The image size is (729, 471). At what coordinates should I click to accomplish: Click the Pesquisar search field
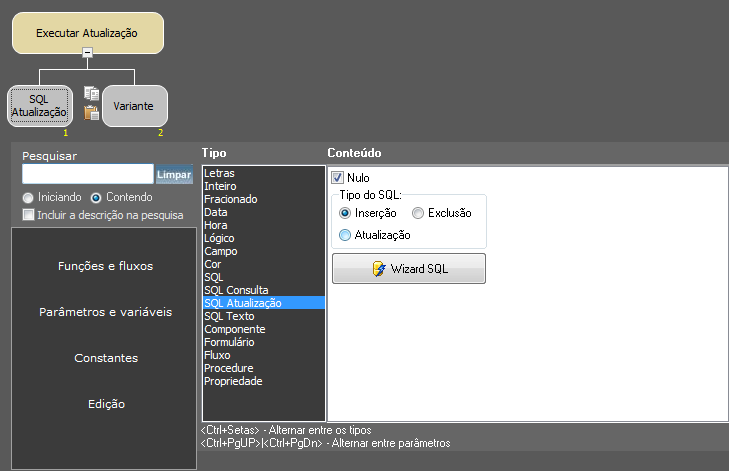(87, 174)
